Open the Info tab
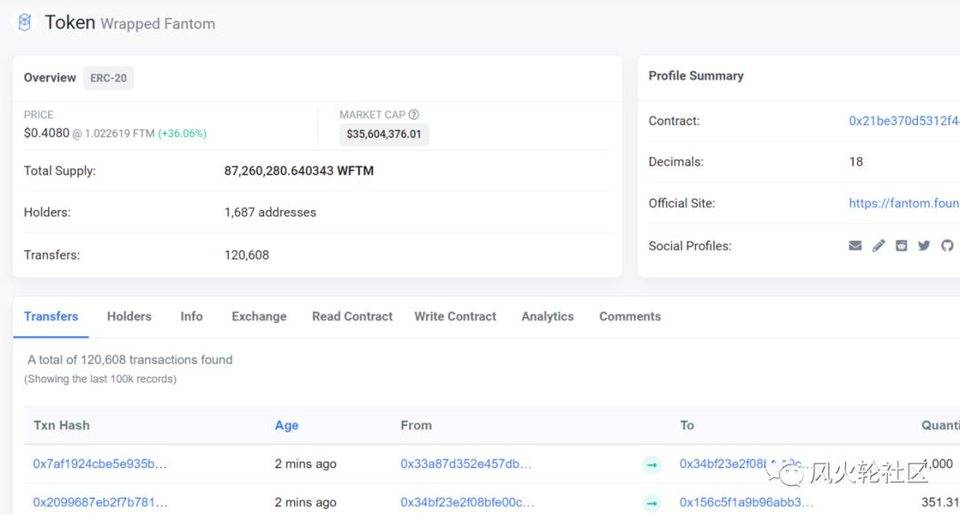The height and width of the screenshot is (515, 960). [192, 317]
